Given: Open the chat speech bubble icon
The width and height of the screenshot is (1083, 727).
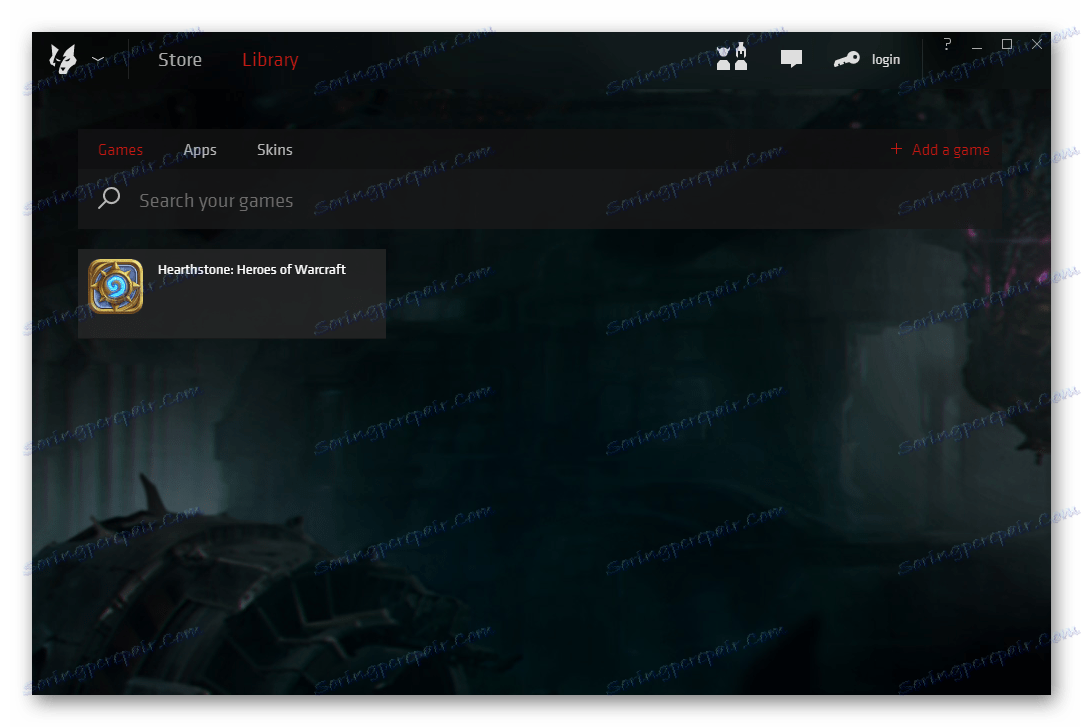Looking at the screenshot, I should pyautogui.click(x=792, y=59).
